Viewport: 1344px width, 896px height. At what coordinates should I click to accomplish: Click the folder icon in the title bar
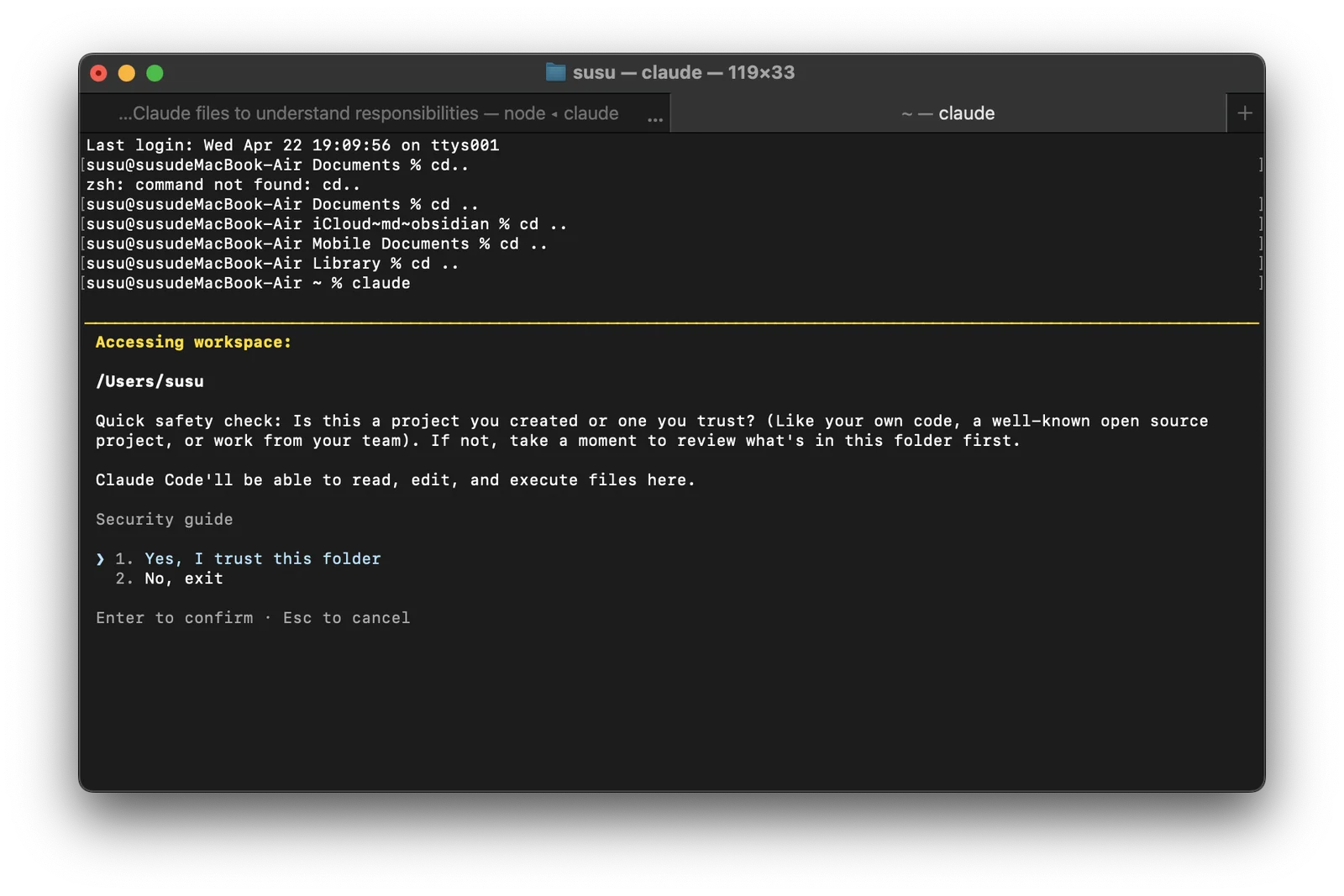tap(555, 72)
